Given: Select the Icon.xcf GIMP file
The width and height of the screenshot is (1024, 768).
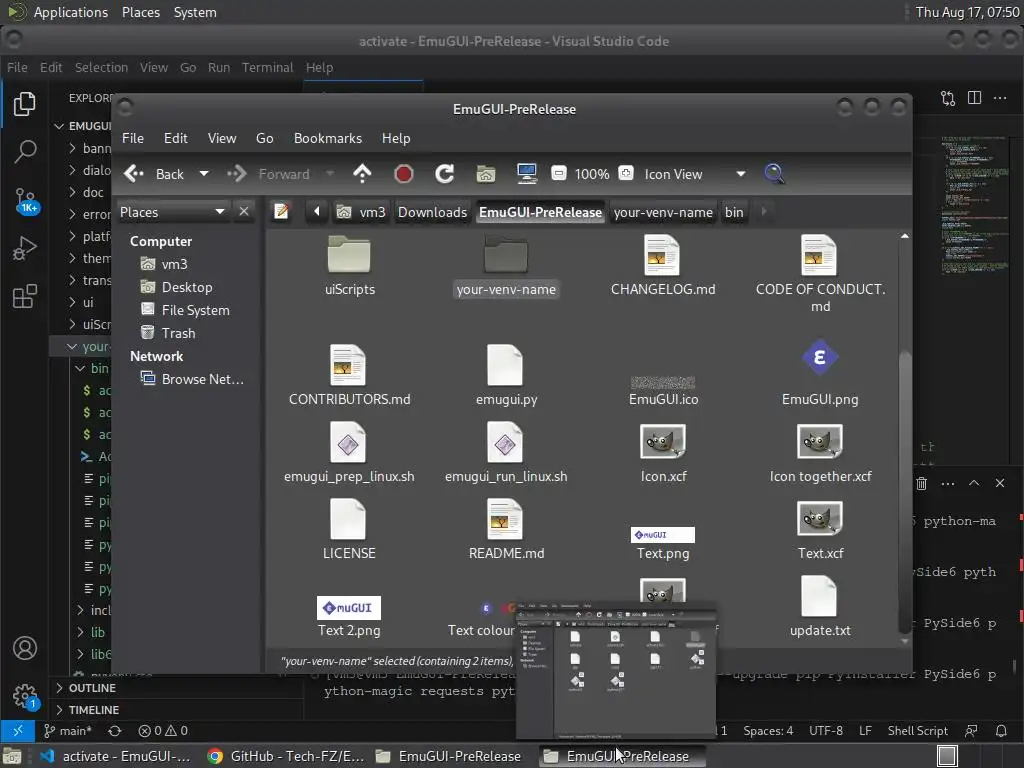Looking at the screenshot, I should click(663, 443).
